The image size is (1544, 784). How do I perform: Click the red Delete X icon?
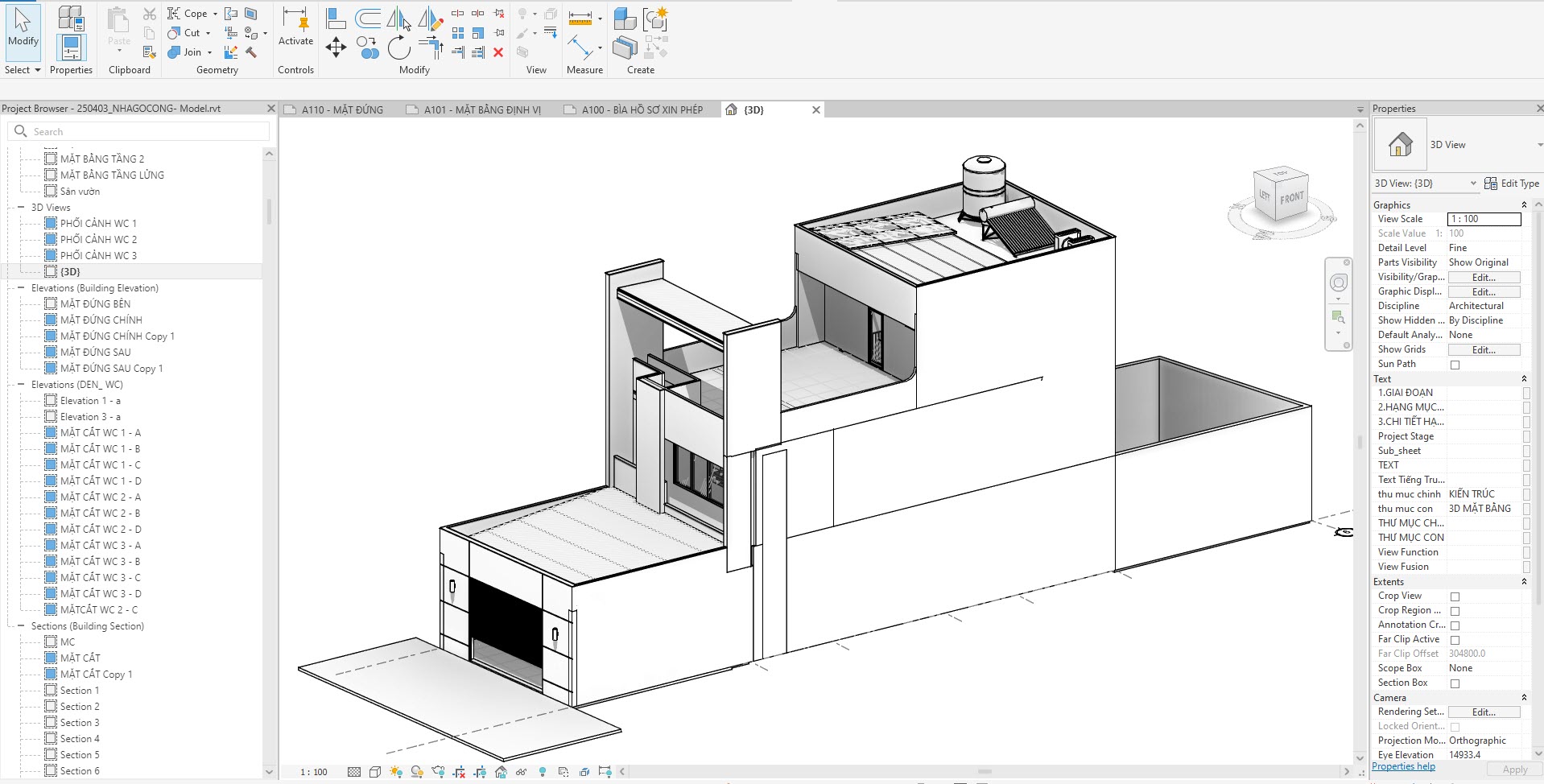[x=498, y=52]
